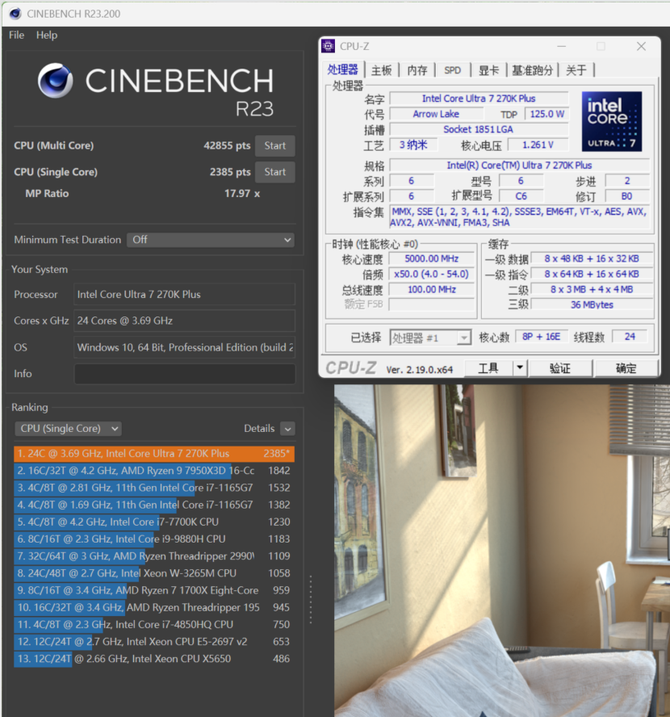Open the 工具 dropdown arrow in CPU-Z
Image resolution: width=670 pixels, height=717 pixels.
point(519,368)
